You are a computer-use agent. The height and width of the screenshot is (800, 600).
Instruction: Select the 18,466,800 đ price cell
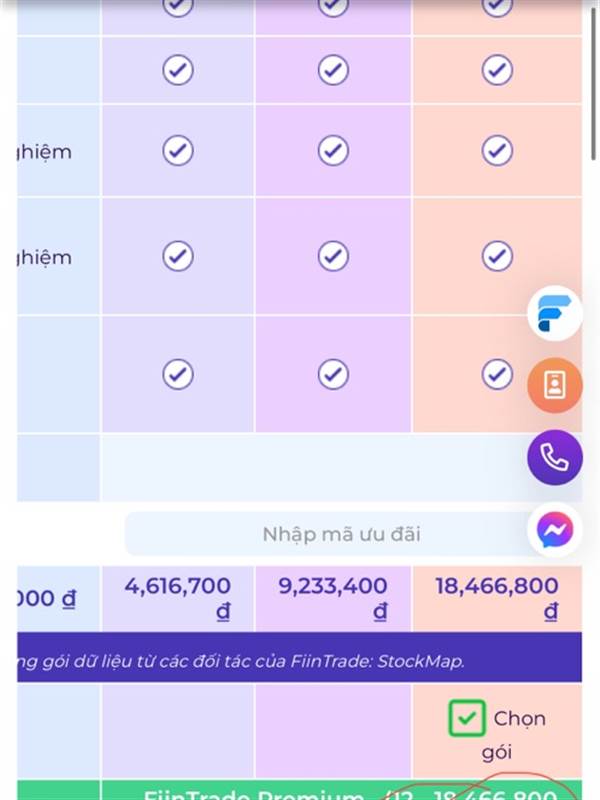click(497, 598)
